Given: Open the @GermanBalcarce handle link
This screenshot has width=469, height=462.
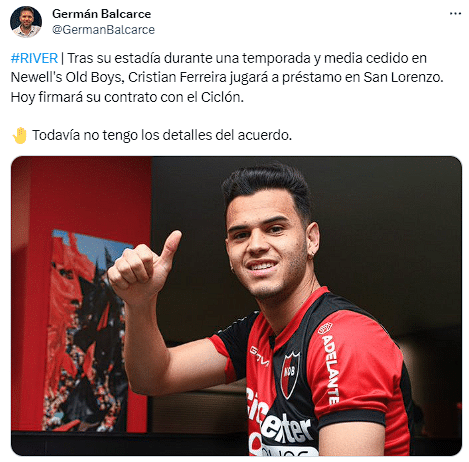Looking at the screenshot, I should (x=103, y=30).
